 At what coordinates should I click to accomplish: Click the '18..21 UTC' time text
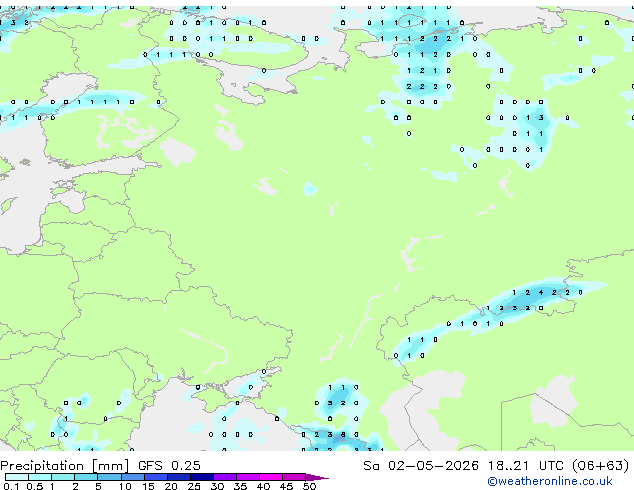pos(525,466)
